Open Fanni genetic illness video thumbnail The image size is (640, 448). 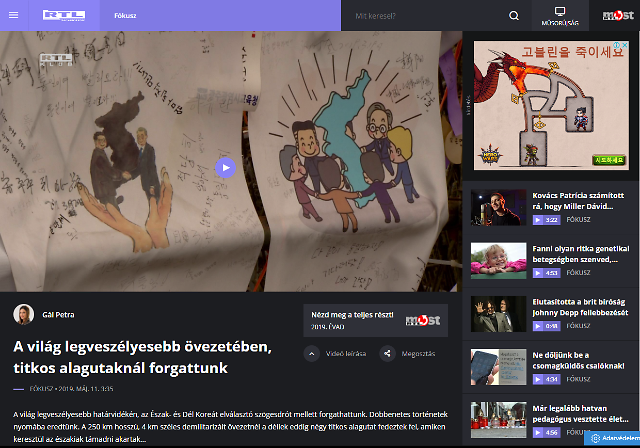[x=498, y=261]
